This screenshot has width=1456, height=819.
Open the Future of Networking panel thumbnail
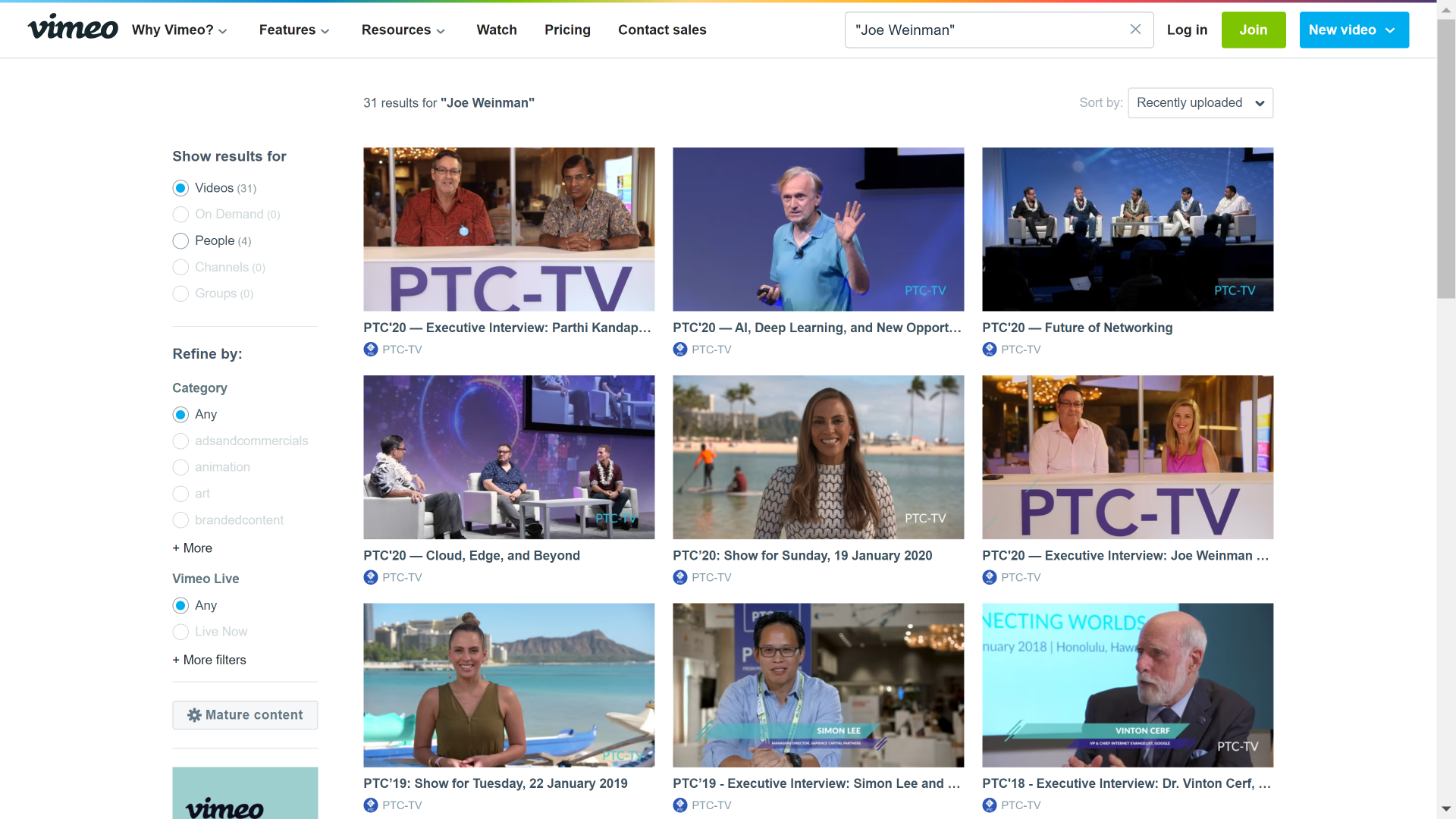click(1128, 229)
